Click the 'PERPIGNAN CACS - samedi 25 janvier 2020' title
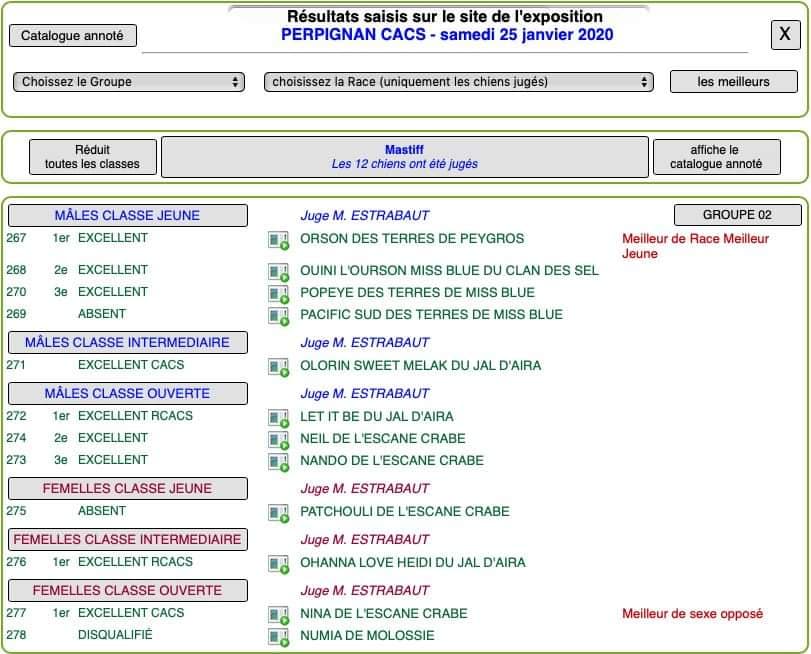The image size is (811, 654). [447, 35]
